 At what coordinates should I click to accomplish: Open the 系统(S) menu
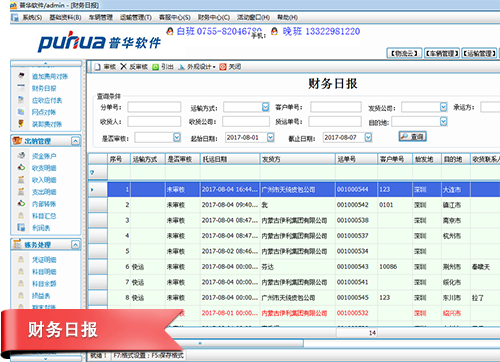tap(32, 17)
